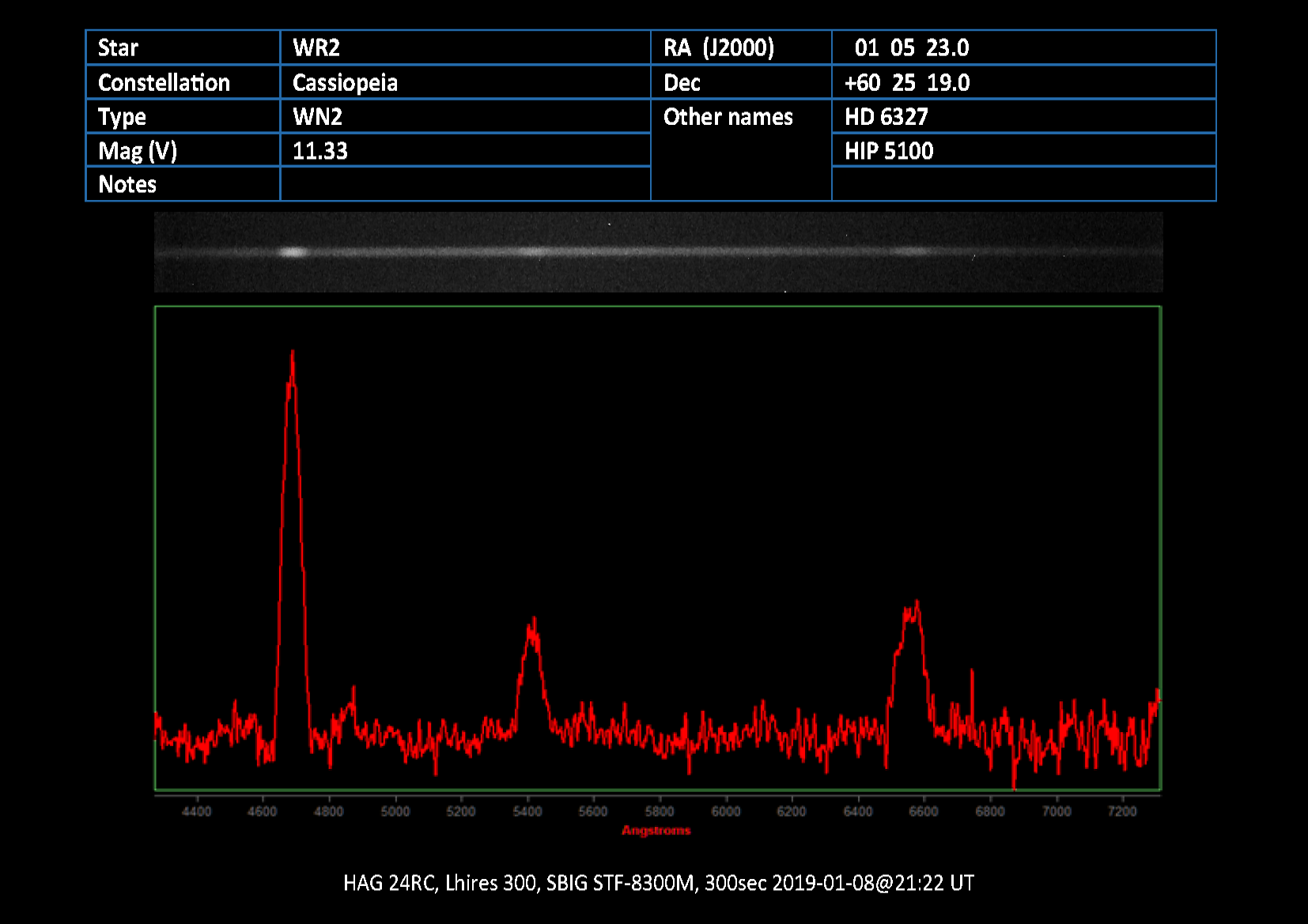Viewport: 1308px width, 924px height.
Task: Click the 5000 tick label on axis
Action: click(x=395, y=812)
